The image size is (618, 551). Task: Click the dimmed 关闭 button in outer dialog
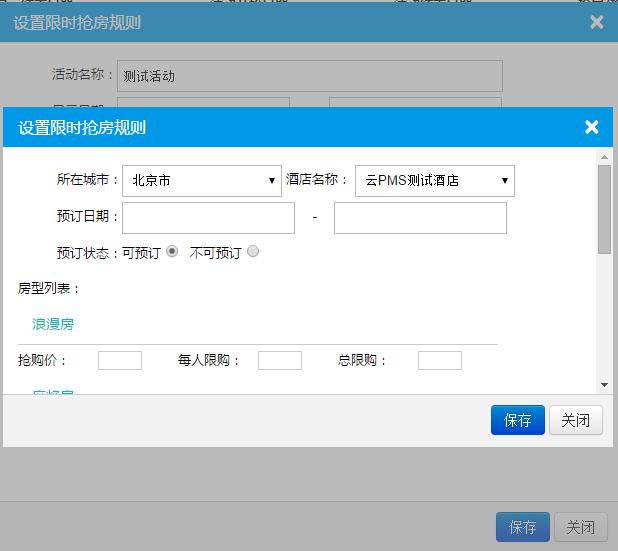tap(580, 527)
